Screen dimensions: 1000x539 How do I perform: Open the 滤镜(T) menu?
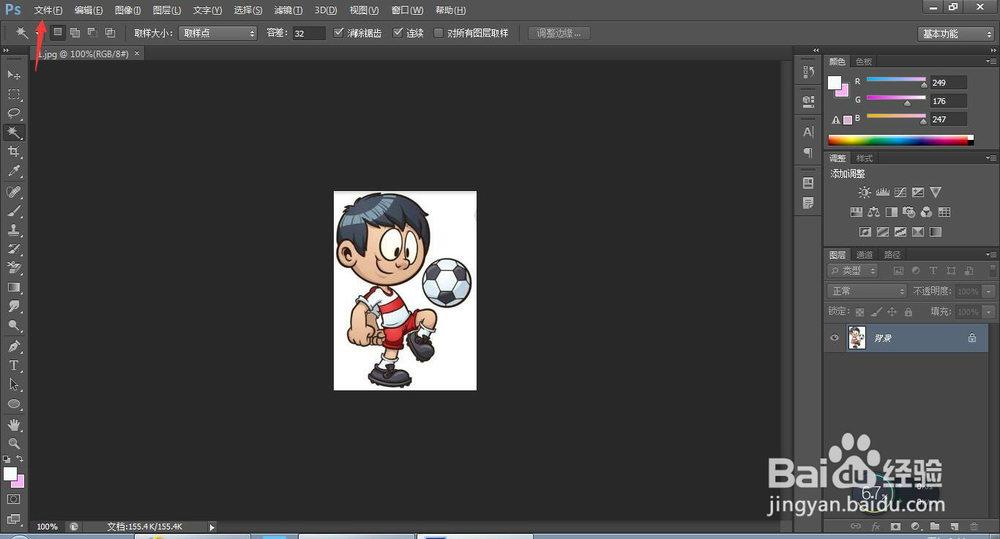pyautogui.click(x=288, y=10)
